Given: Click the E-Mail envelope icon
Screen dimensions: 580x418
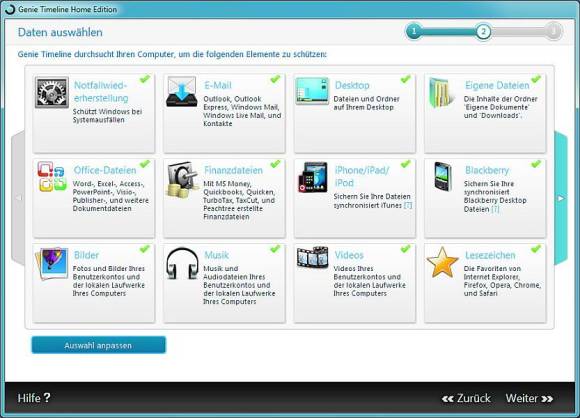Looking at the screenshot, I should tap(182, 92).
